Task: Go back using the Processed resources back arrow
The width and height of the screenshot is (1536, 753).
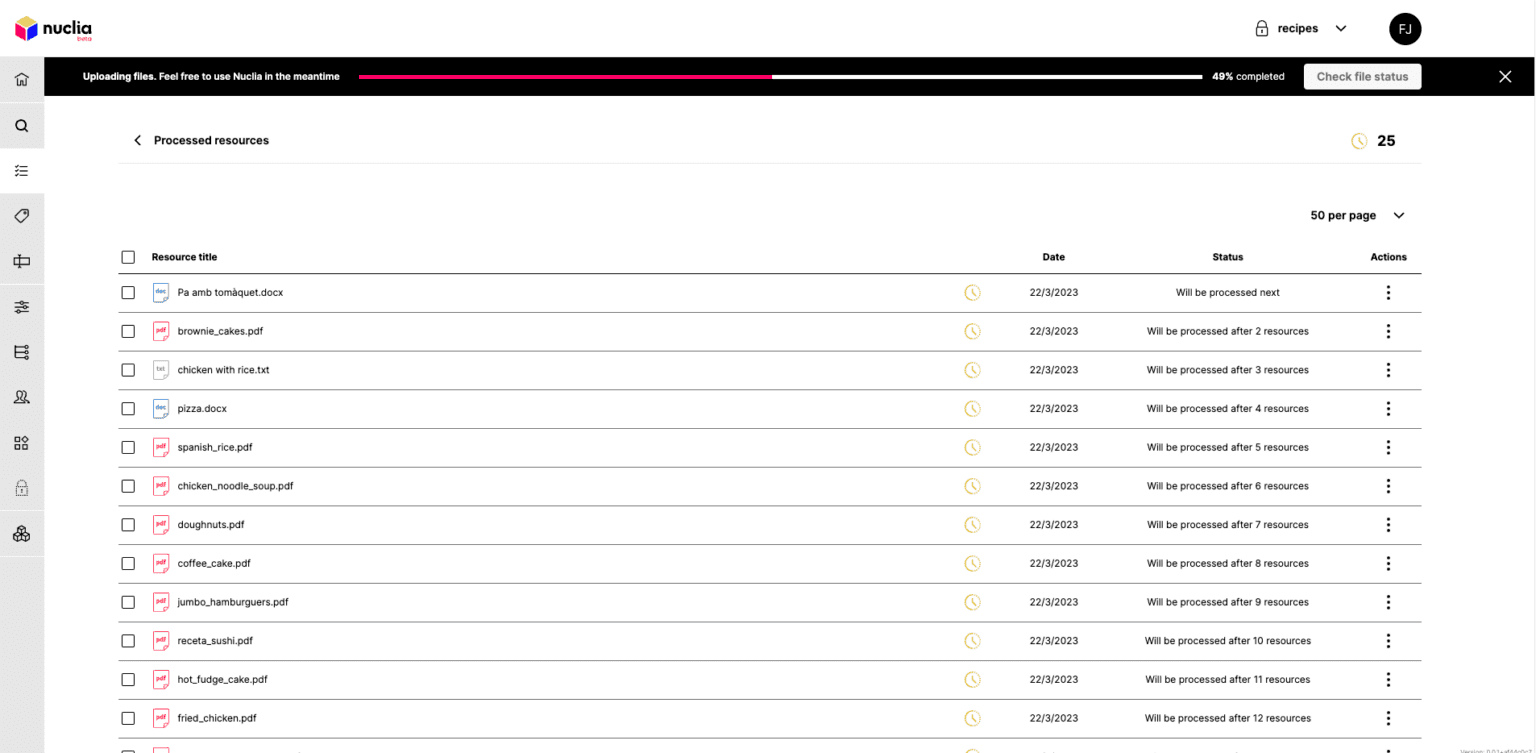Action: pyautogui.click(x=137, y=140)
